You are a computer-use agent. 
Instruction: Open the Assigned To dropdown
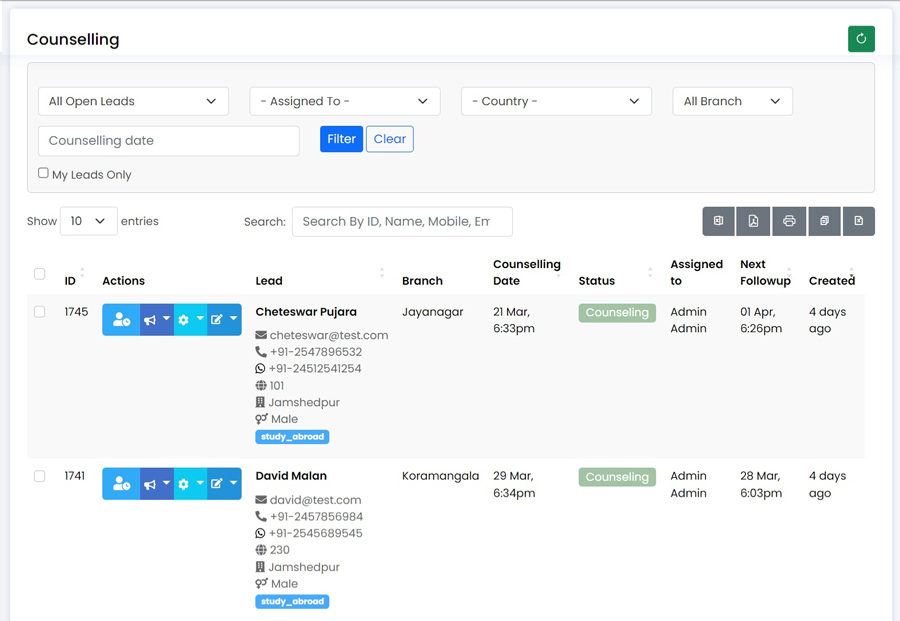pyautogui.click(x=344, y=101)
